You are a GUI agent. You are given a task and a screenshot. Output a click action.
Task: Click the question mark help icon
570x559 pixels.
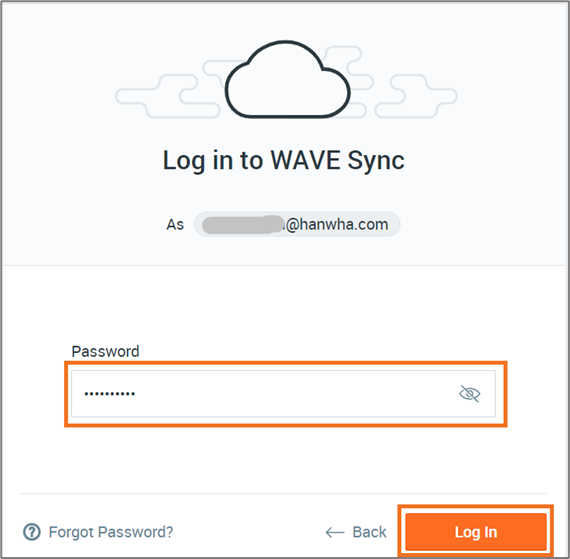[32, 532]
